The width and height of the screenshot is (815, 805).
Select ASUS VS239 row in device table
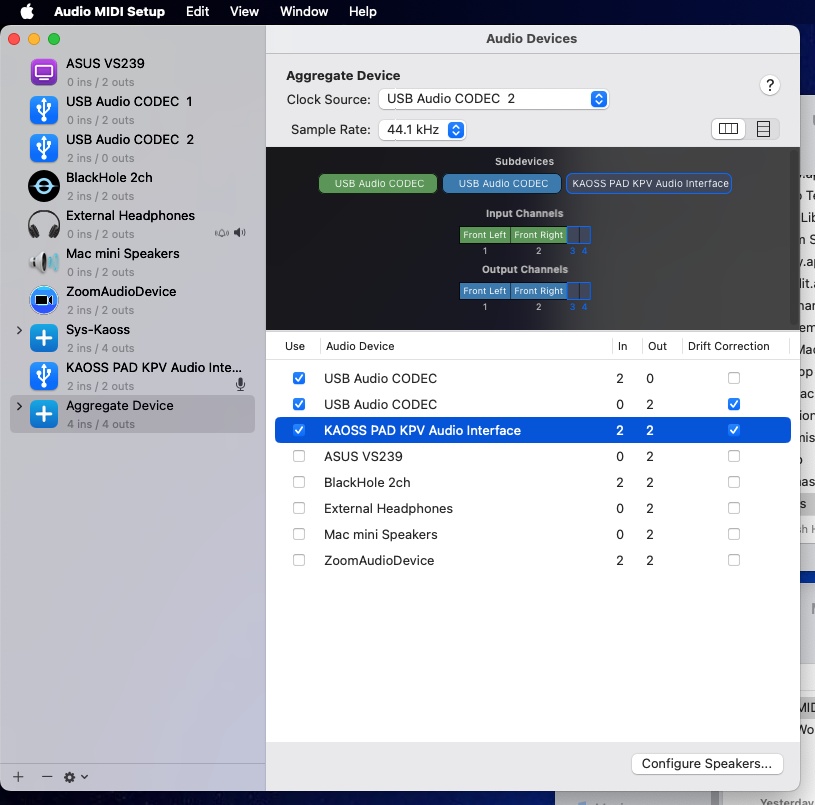click(533, 456)
